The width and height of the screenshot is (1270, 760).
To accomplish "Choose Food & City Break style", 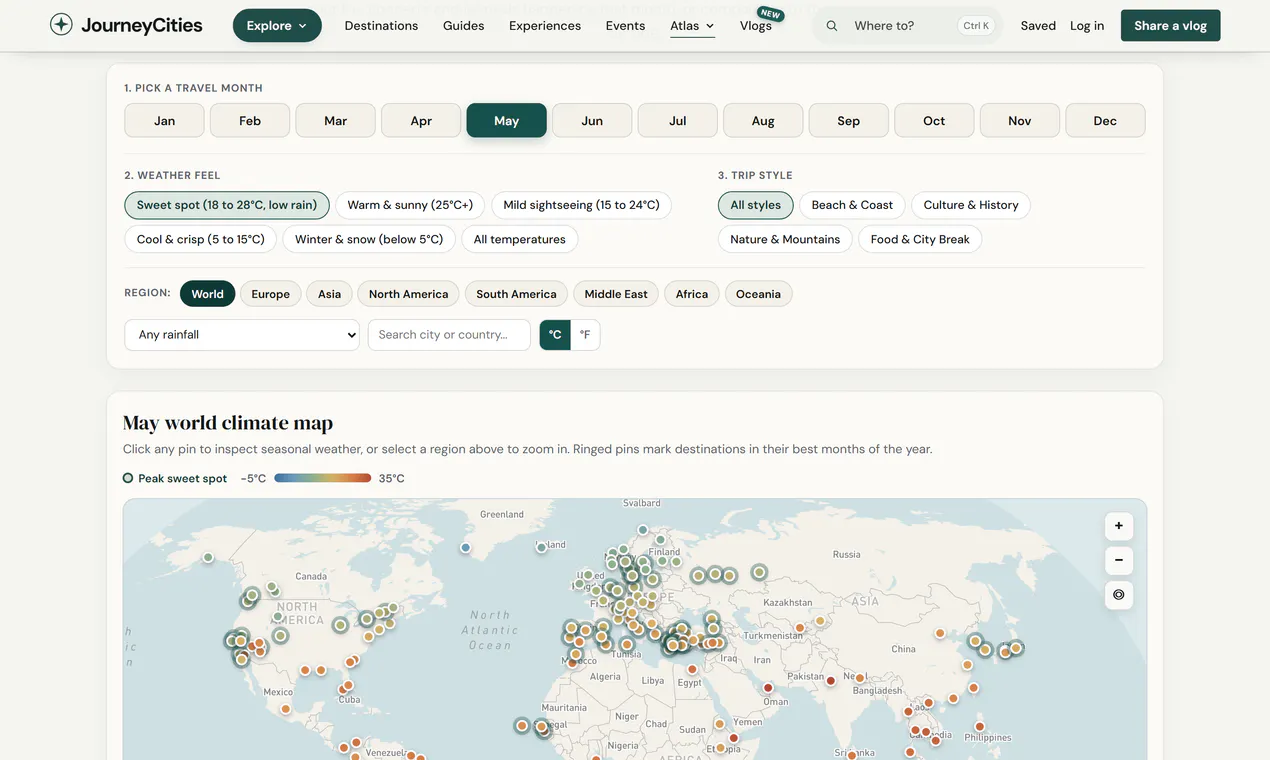I will 920,239.
